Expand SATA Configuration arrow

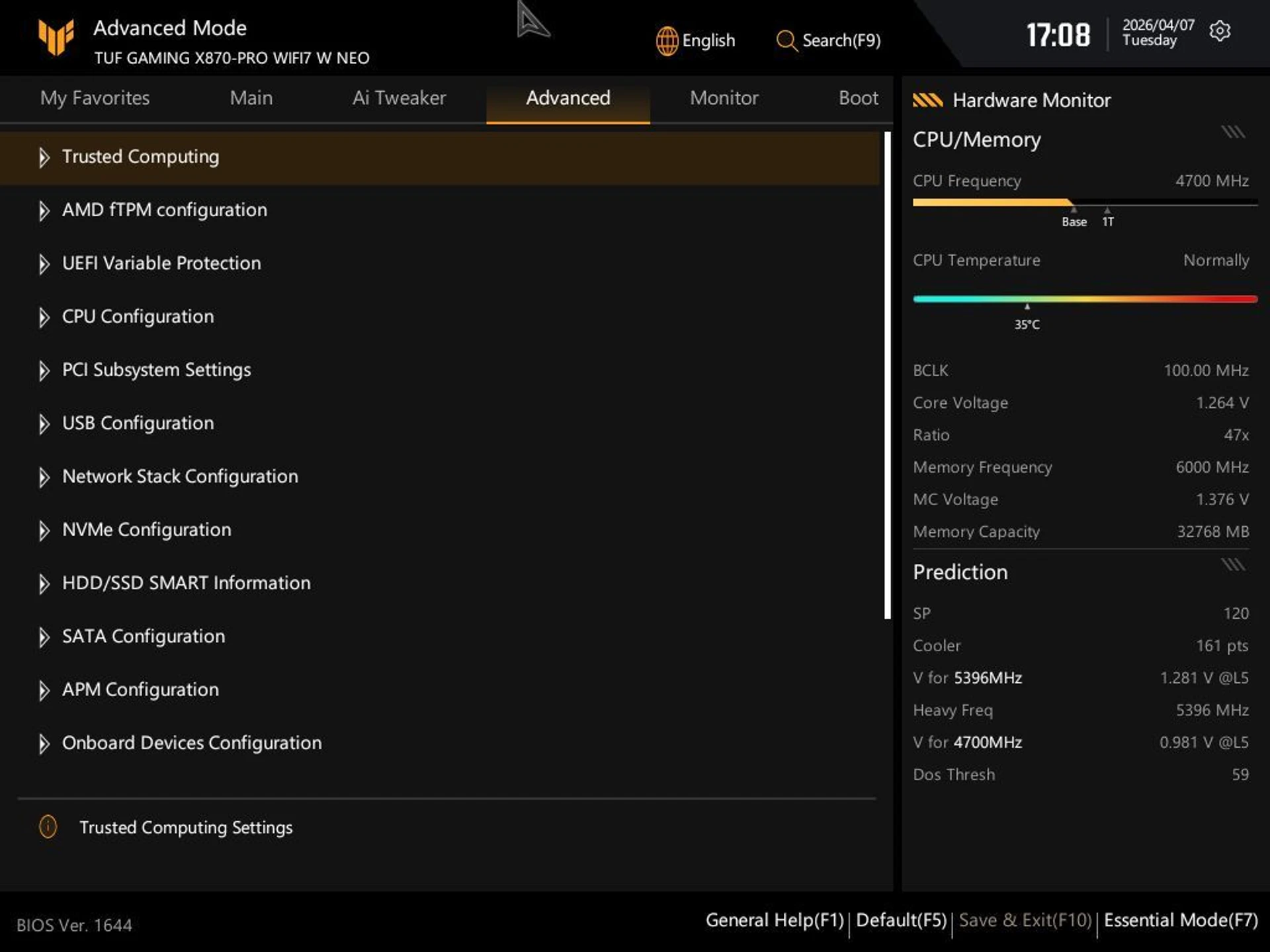(x=44, y=637)
